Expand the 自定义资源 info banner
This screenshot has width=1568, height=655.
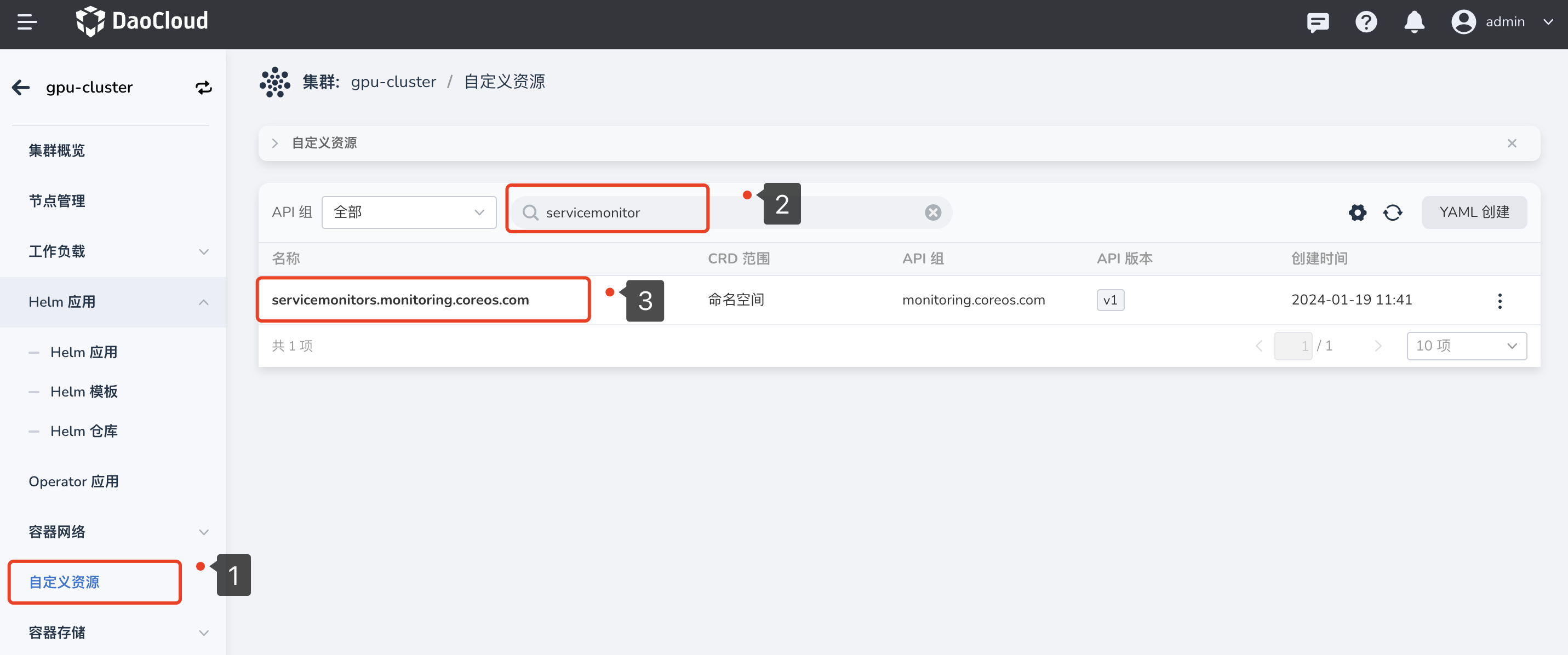pyautogui.click(x=275, y=143)
